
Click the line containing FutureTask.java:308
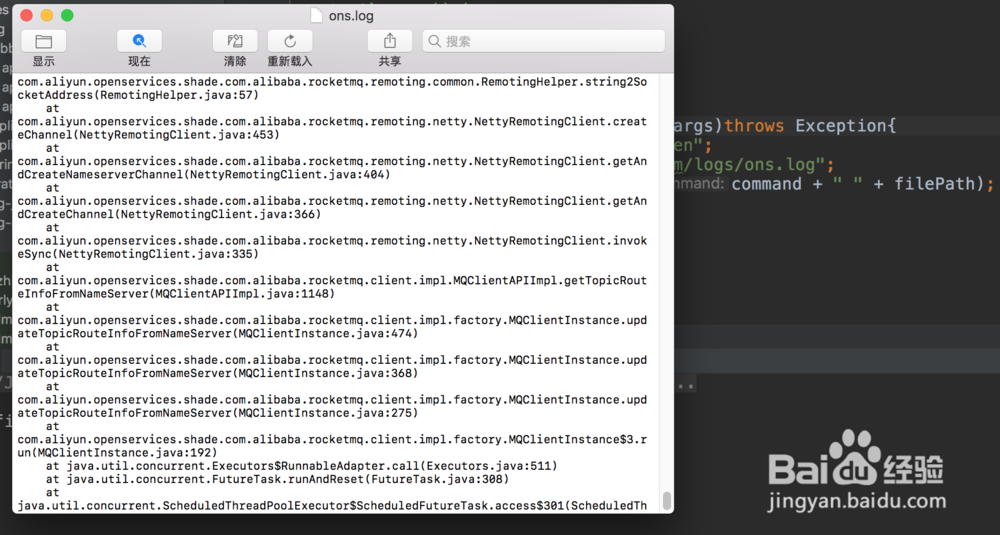(x=277, y=479)
